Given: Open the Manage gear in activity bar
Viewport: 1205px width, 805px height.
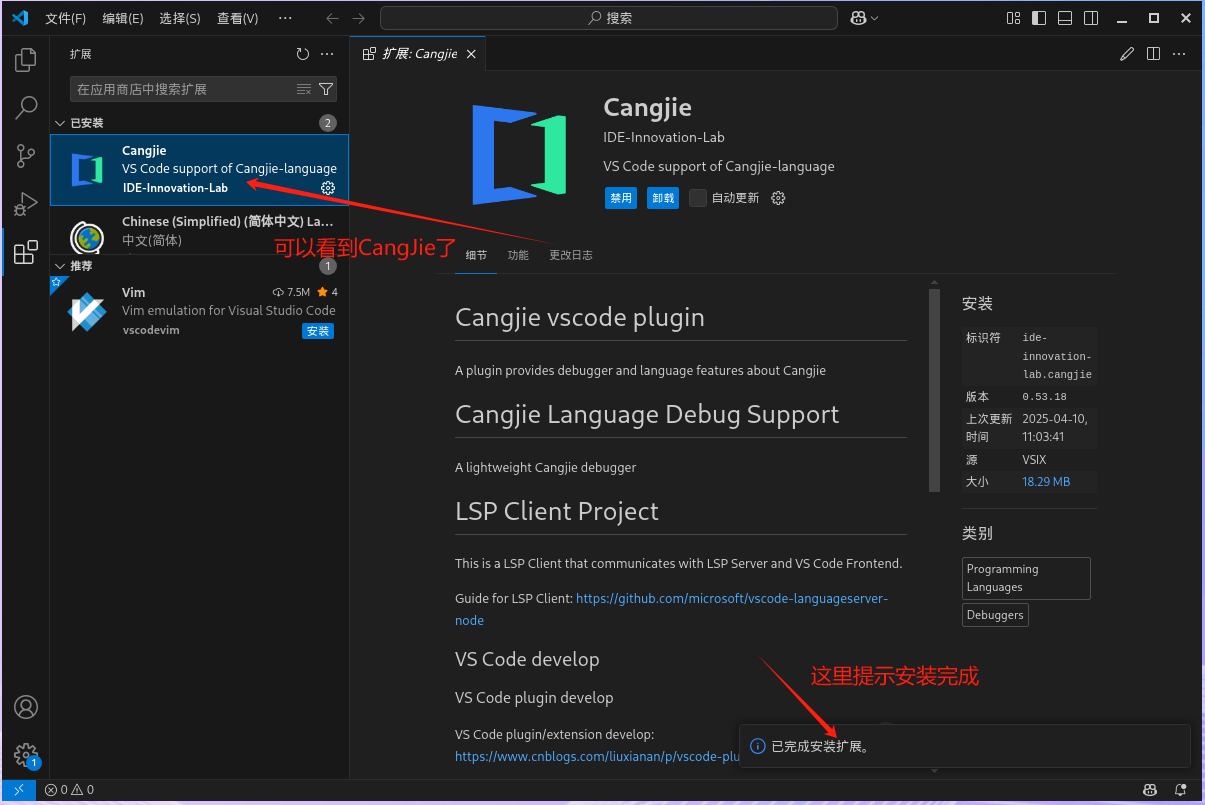Looking at the screenshot, I should pyautogui.click(x=26, y=755).
